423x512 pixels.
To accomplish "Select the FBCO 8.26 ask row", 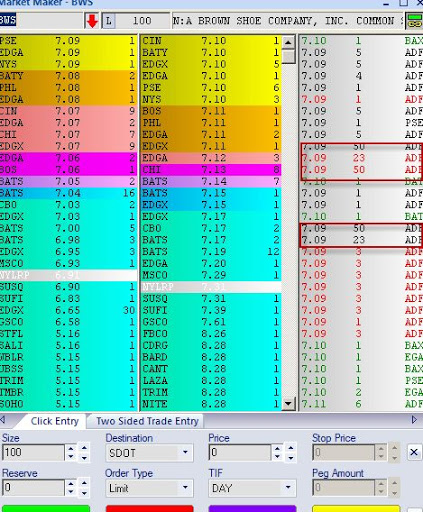I will click(x=211, y=334).
